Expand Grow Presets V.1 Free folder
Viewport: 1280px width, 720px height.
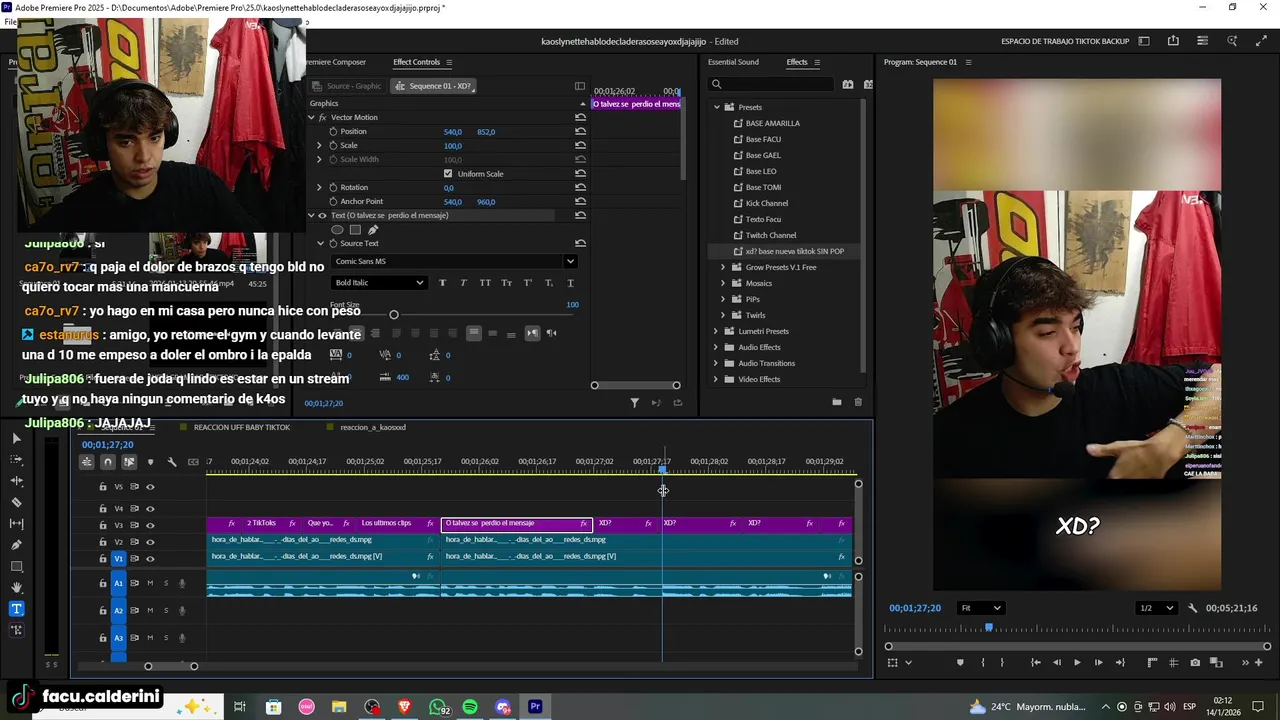click(723, 267)
